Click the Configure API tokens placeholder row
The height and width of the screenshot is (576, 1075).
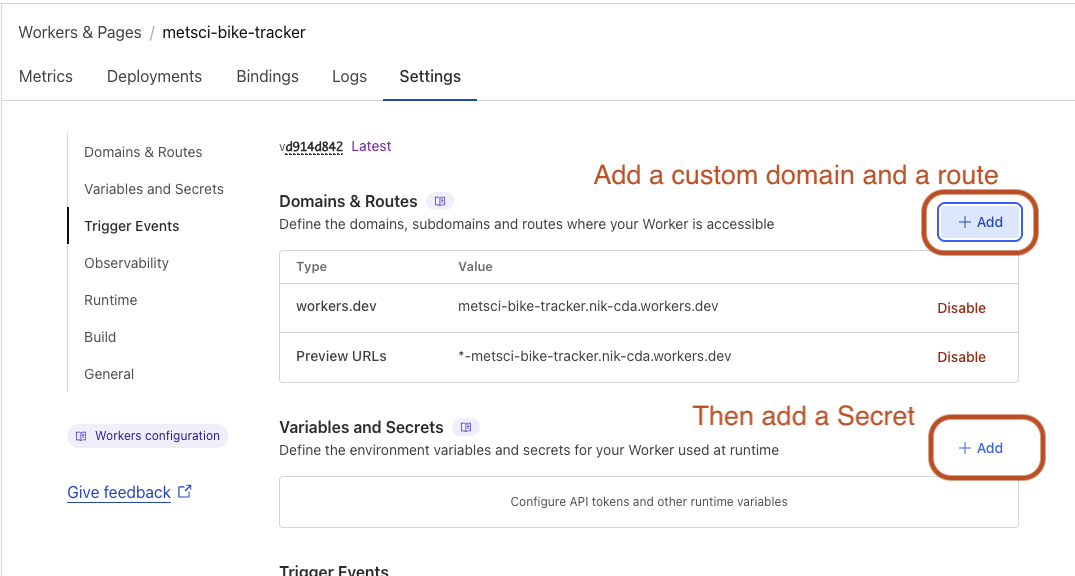coord(648,503)
